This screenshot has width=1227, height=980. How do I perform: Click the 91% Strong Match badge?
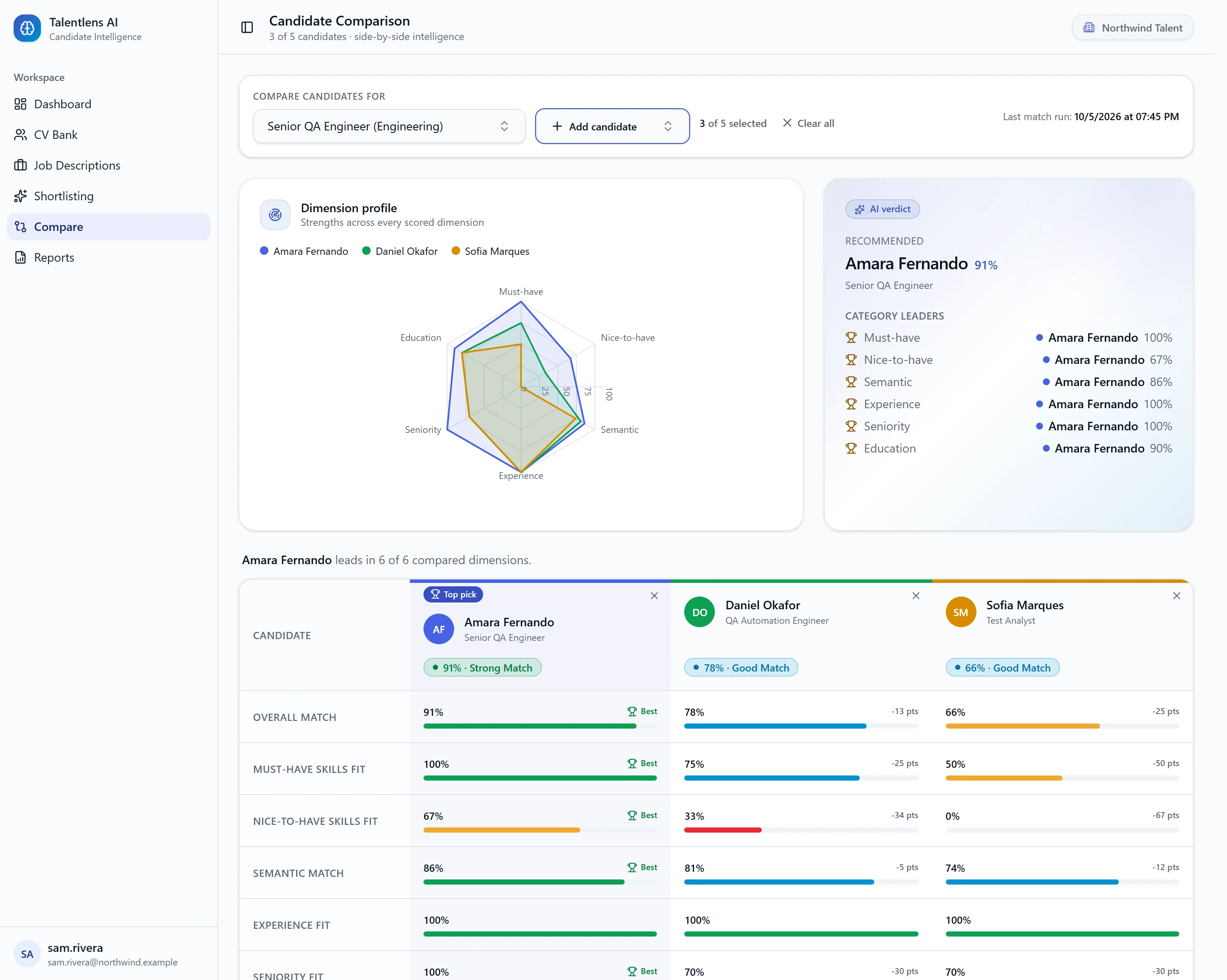tap(482, 668)
